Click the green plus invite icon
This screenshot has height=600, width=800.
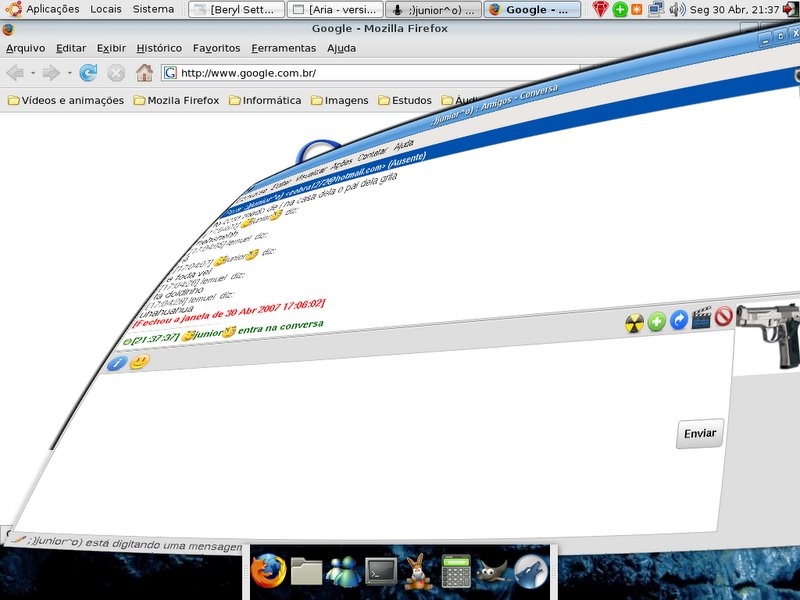pyautogui.click(x=657, y=321)
